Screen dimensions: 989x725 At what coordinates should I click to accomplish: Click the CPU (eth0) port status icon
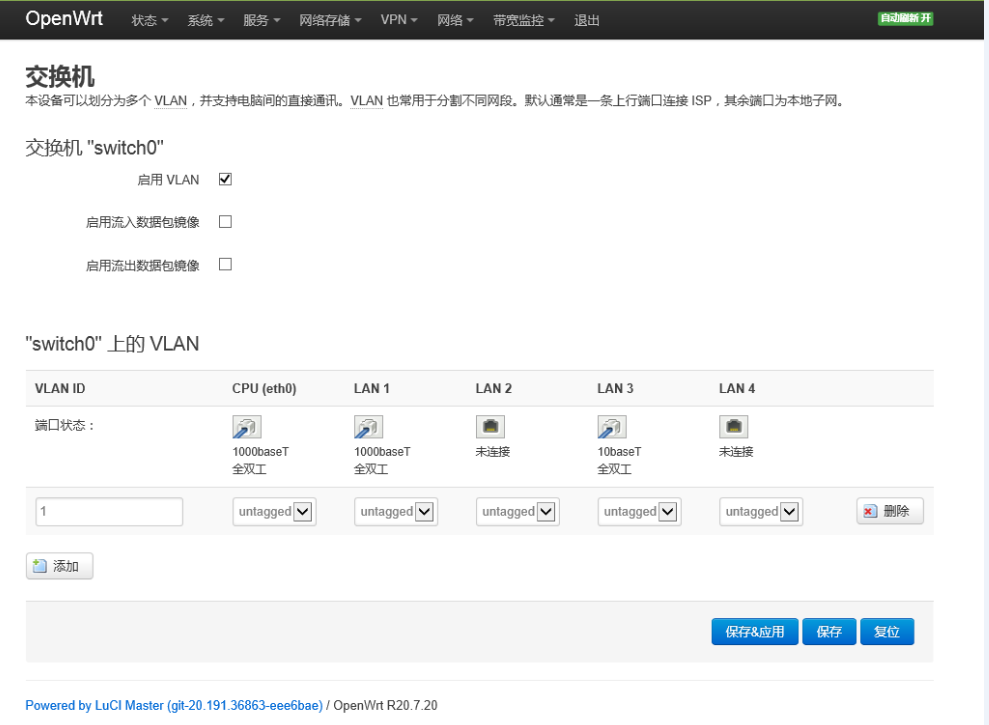(245, 425)
